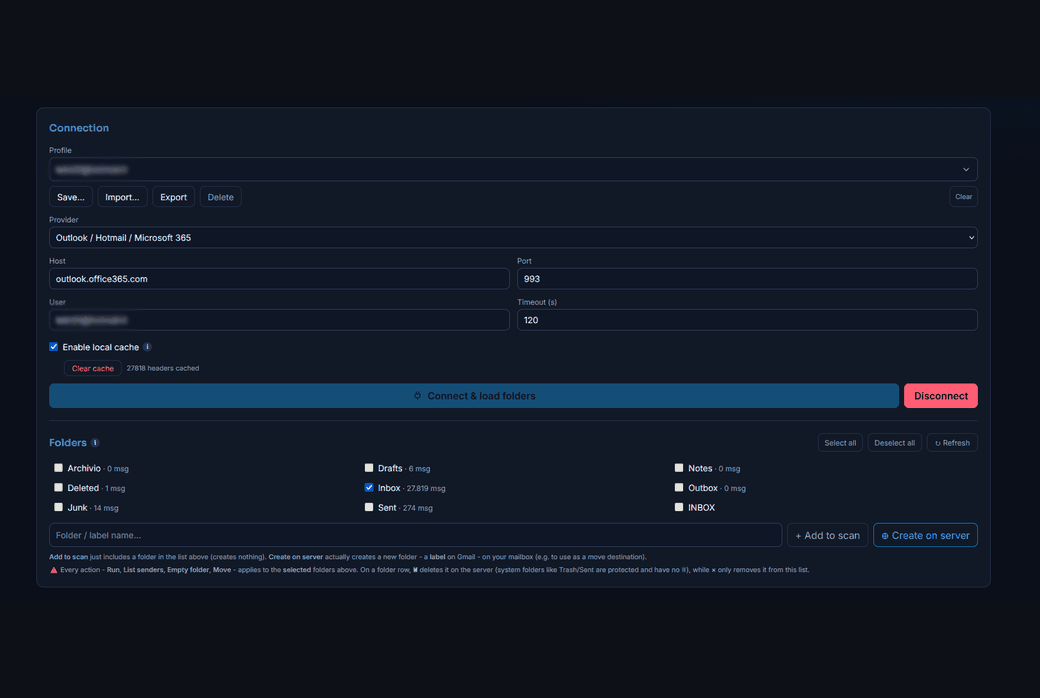Screen dimensions: 1040x698
Task: Check the Notes folder checkbox
Action: [679, 468]
